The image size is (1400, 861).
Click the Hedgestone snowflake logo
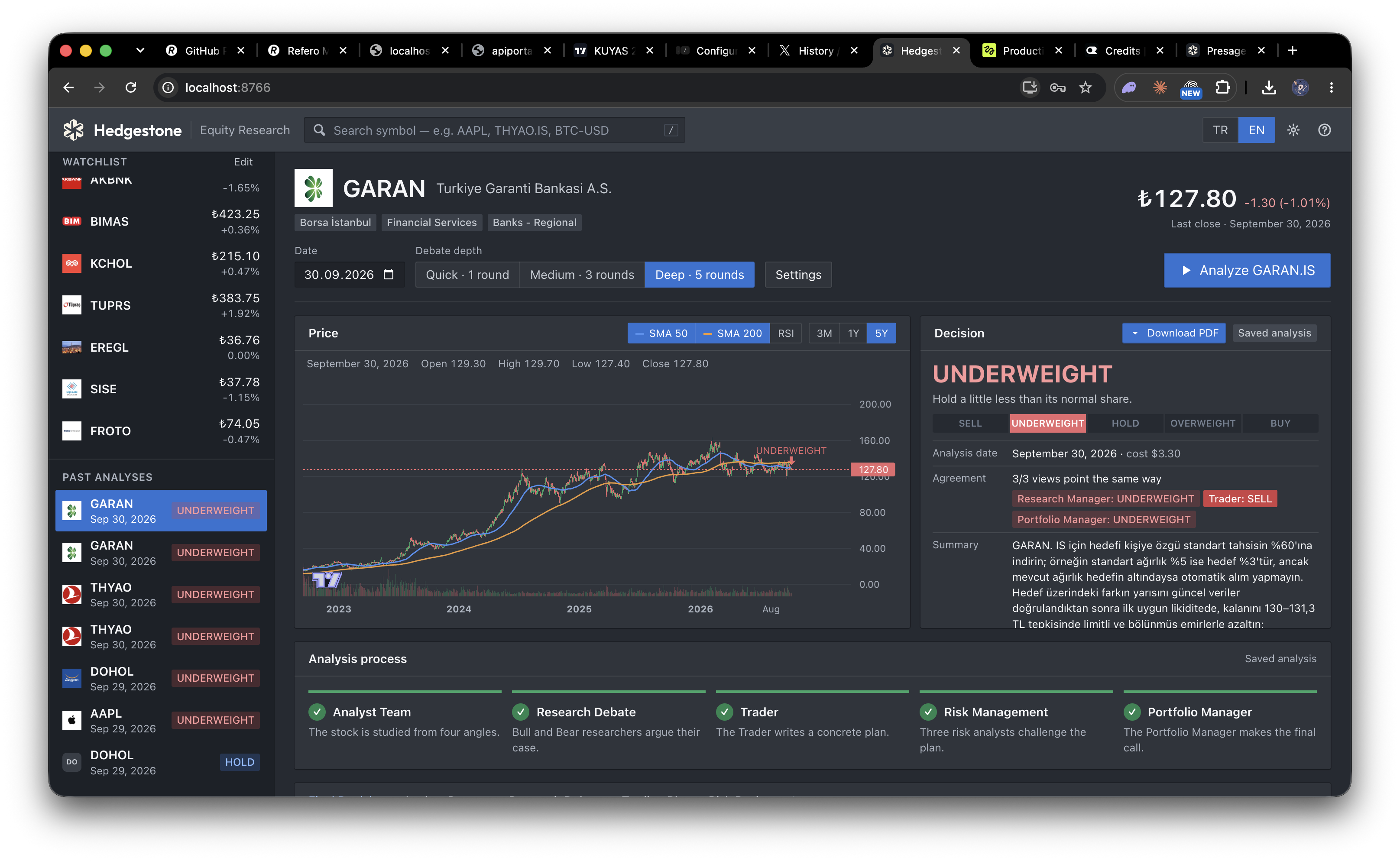(x=74, y=130)
